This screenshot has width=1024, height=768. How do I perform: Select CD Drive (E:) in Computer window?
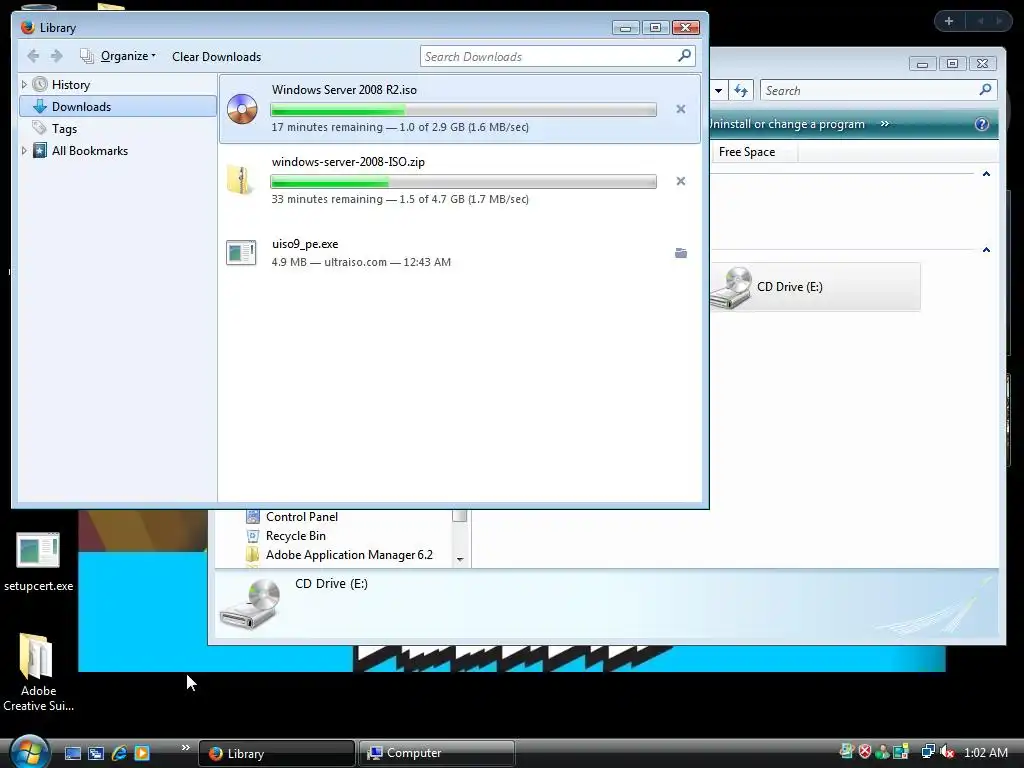[814, 287]
